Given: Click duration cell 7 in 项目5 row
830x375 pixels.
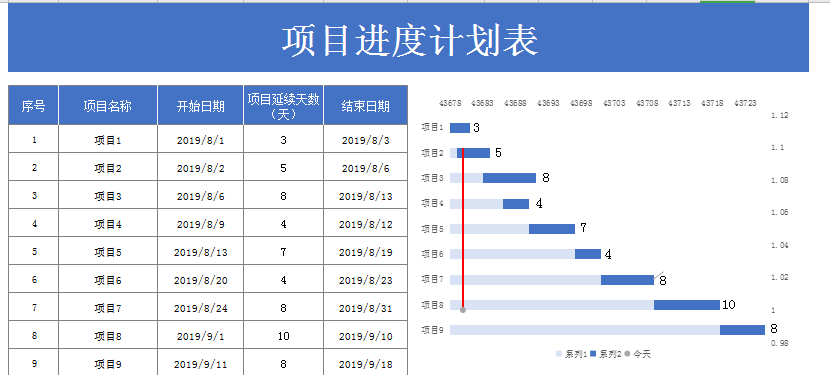Looking at the screenshot, I should (284, 252).
